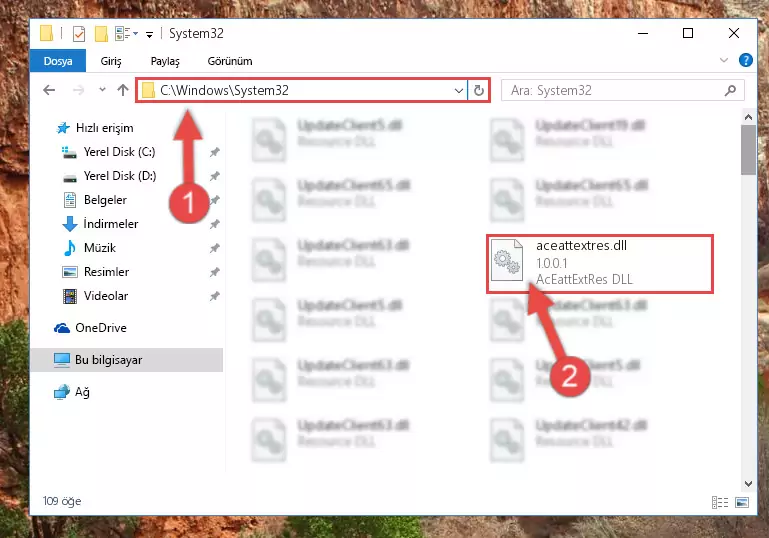Click the scroll up arrow of file list
The height and width of the screenshot is (538, 769).
tap(748, 117)
